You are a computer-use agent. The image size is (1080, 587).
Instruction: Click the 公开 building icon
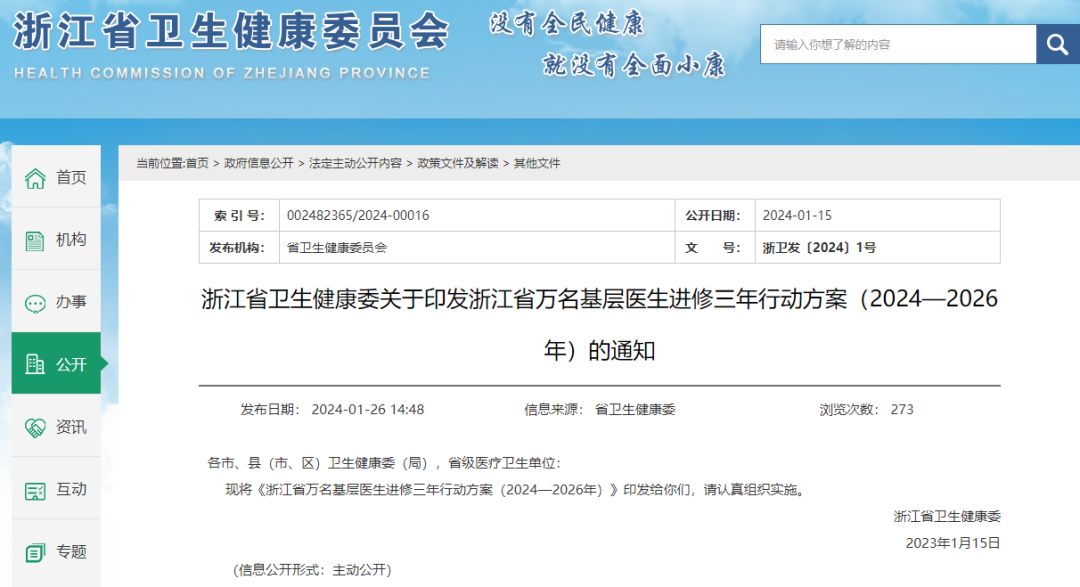tap(35, 364)
